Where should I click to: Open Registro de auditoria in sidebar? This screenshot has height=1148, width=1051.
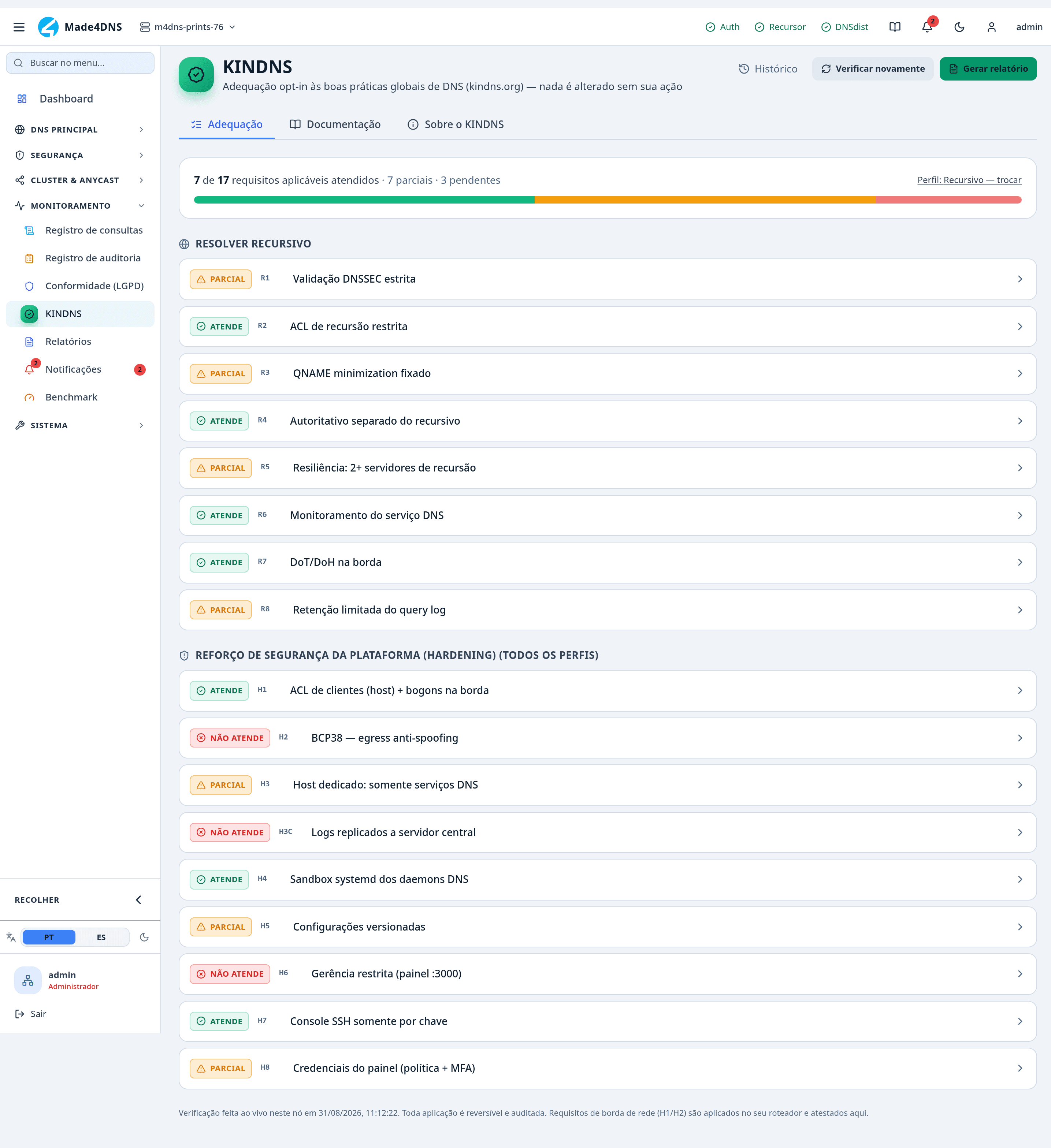pyautogui.click(x=80, y=258)
